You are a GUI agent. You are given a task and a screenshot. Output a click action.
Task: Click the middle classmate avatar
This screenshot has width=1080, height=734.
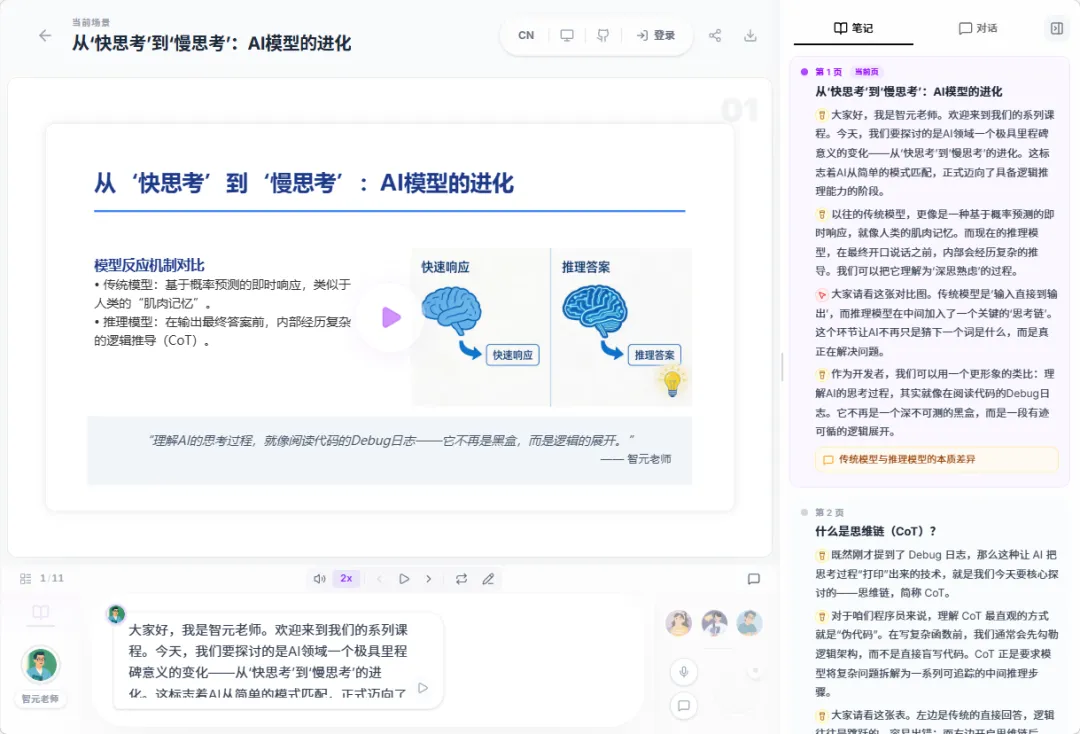click(714, 623)
